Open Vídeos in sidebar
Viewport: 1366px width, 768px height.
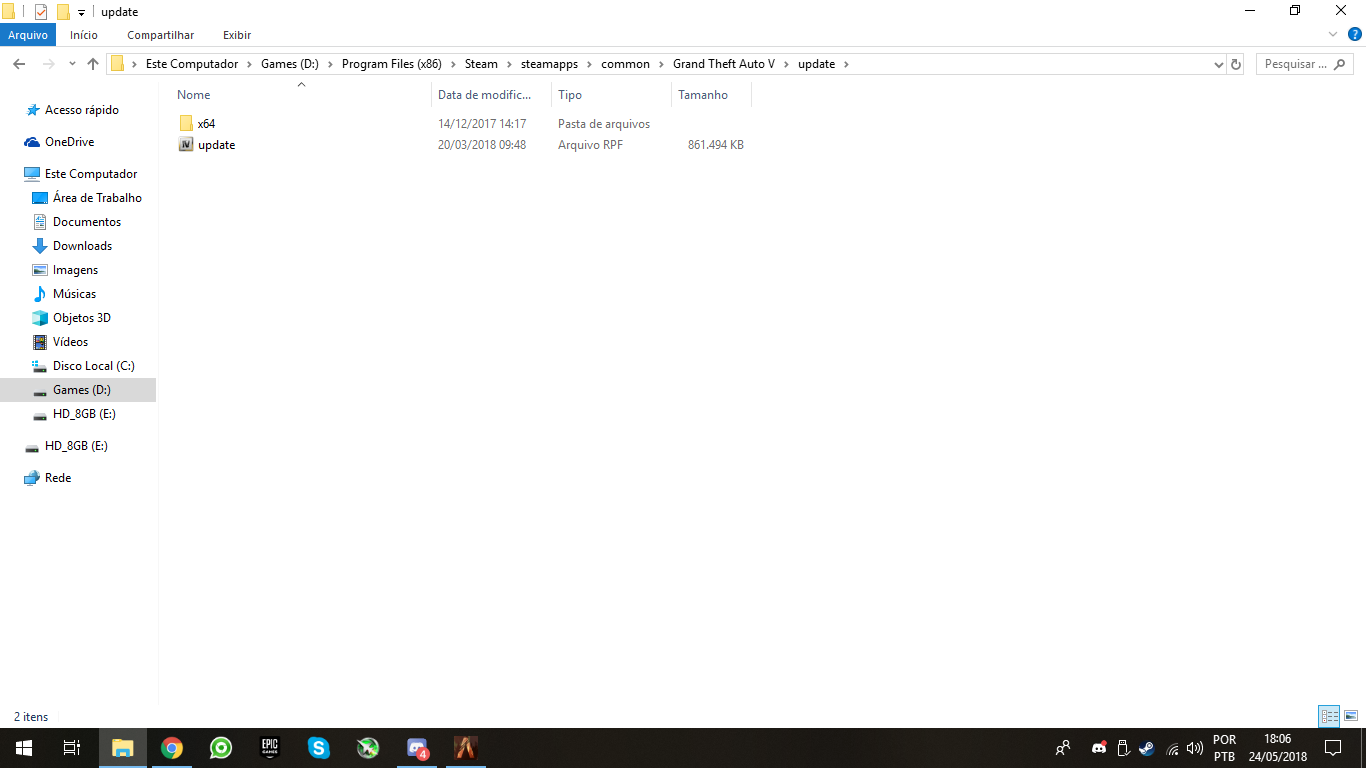[70, 342]
